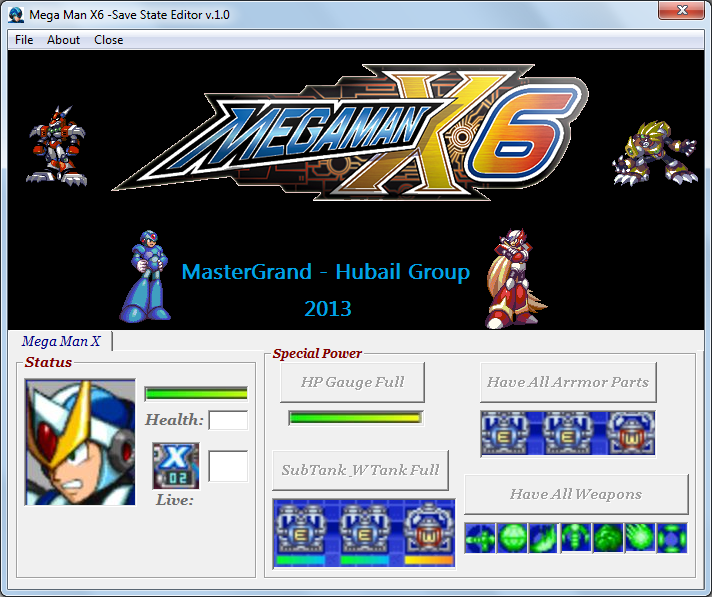Click the app icon in the title bar
The width and height of the screenshot is (713, 599).
pos(16,15)
